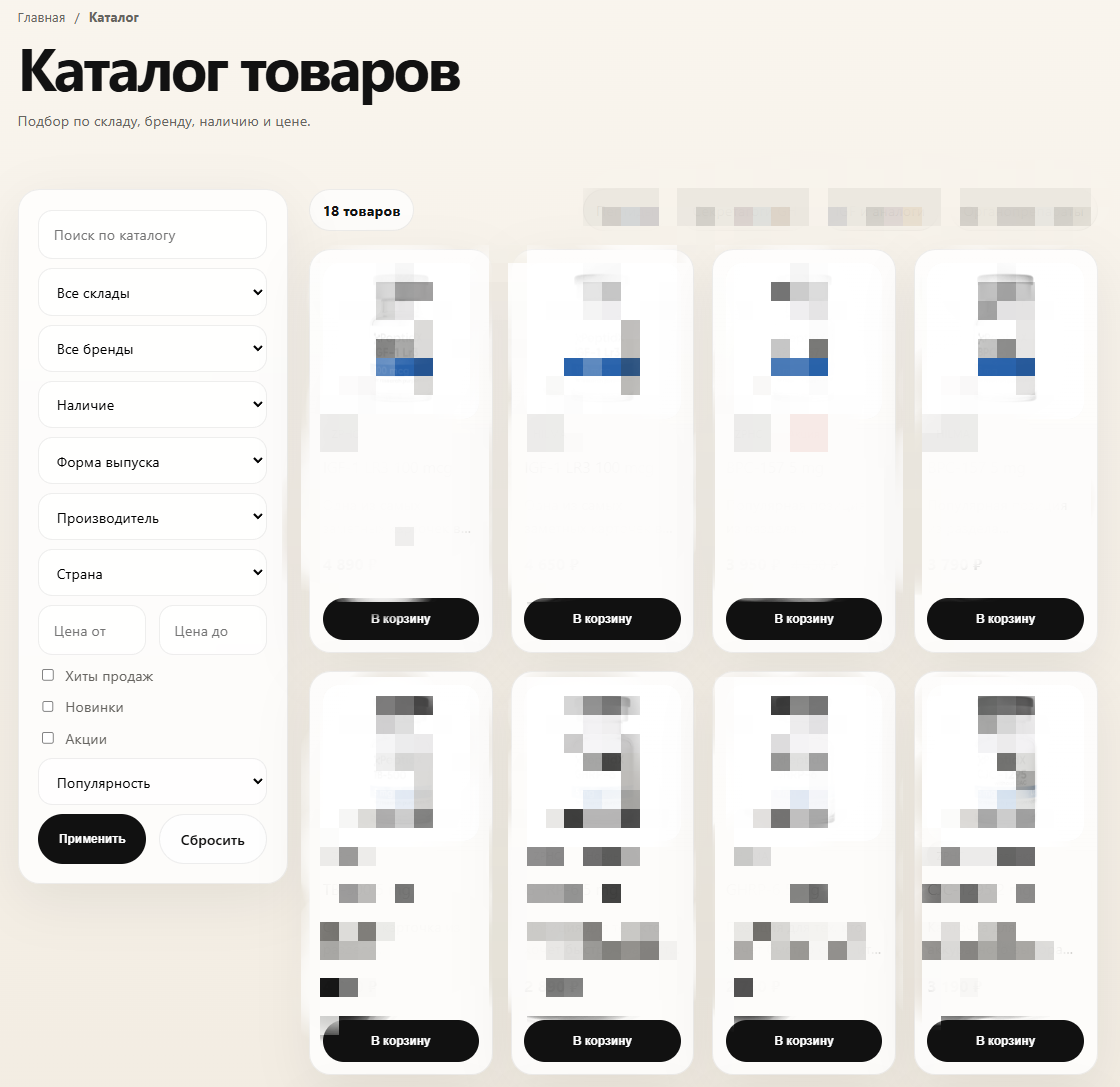Viewport: 1120px width, 1087px height.
Task: Click "В корзину" on the last bottom-row product
Action: [x=1005, y=1040]
